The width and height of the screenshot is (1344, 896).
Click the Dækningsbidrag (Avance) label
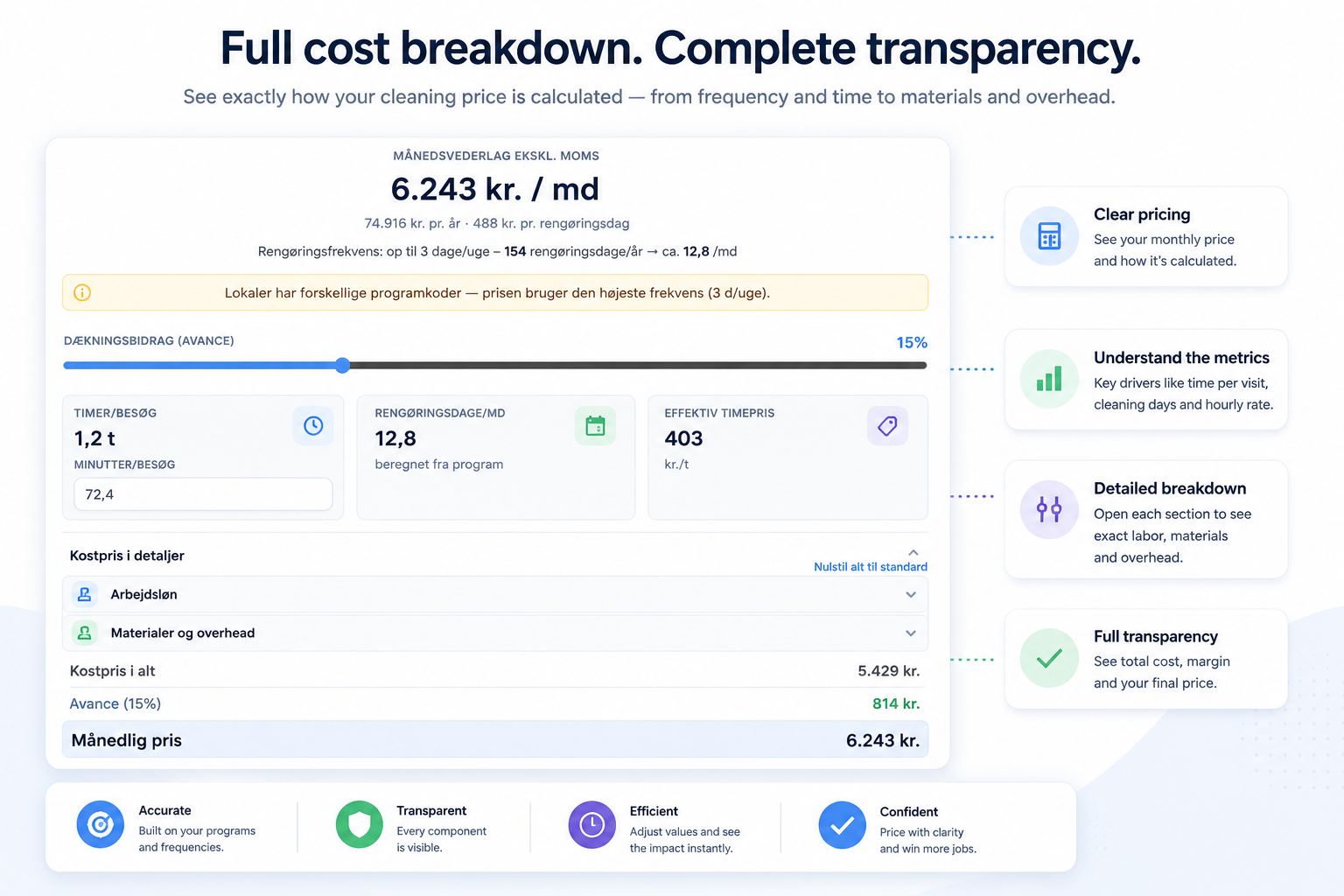[x=149, y=340]
